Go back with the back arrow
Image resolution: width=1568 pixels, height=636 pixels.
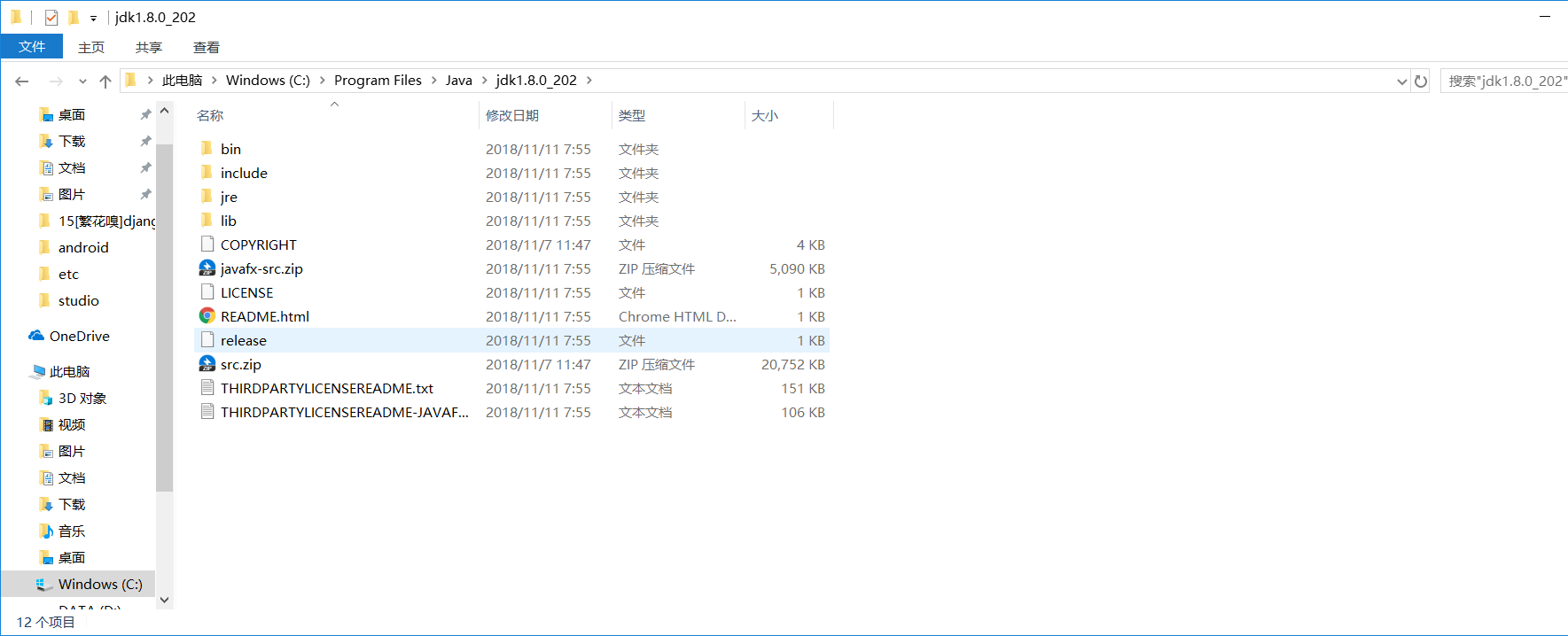click(x=22, y=81)
